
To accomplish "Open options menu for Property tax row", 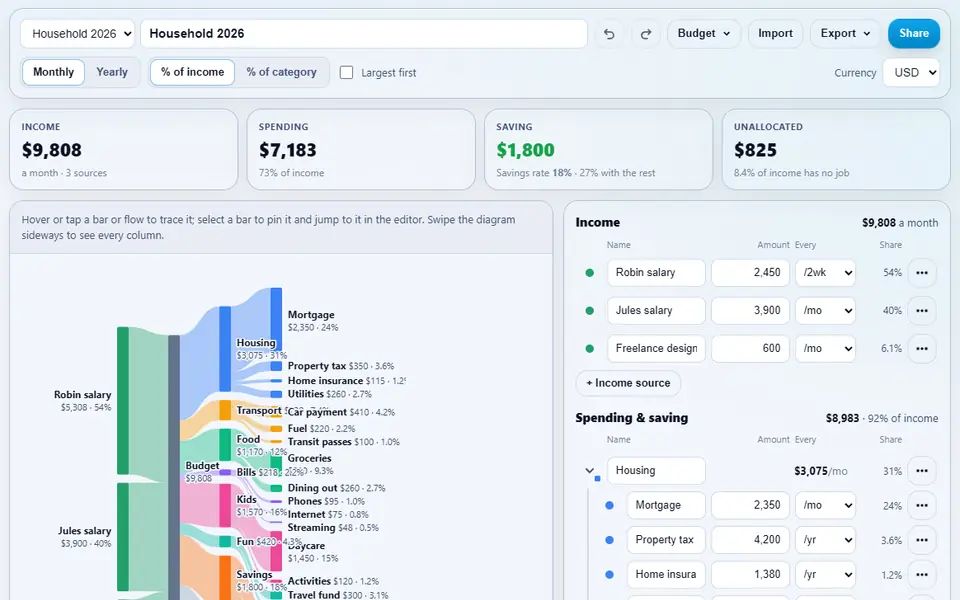I will point(922,540).
